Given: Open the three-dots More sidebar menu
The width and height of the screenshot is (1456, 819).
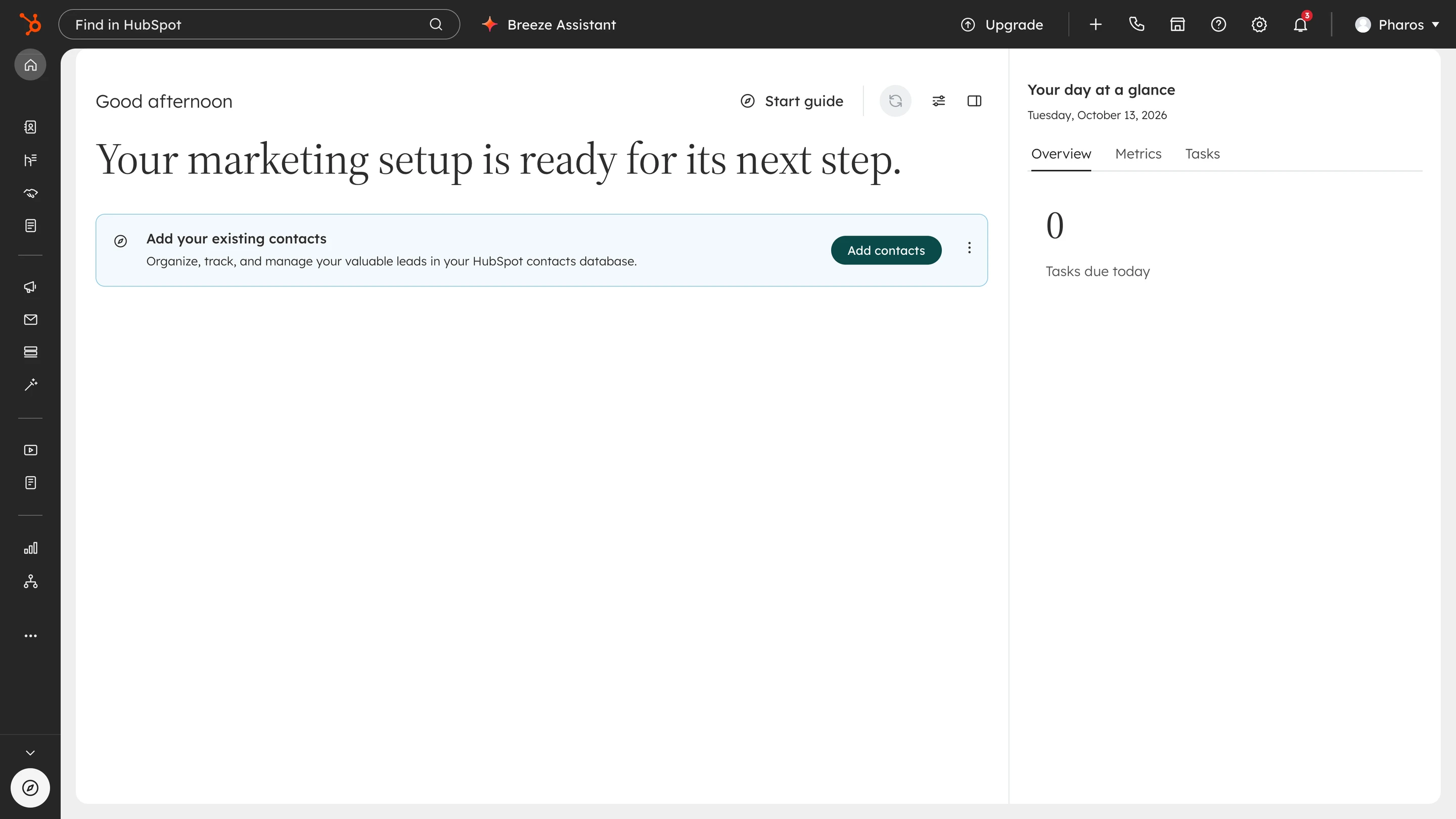Looking at the screenshot, I should (30, 636).
